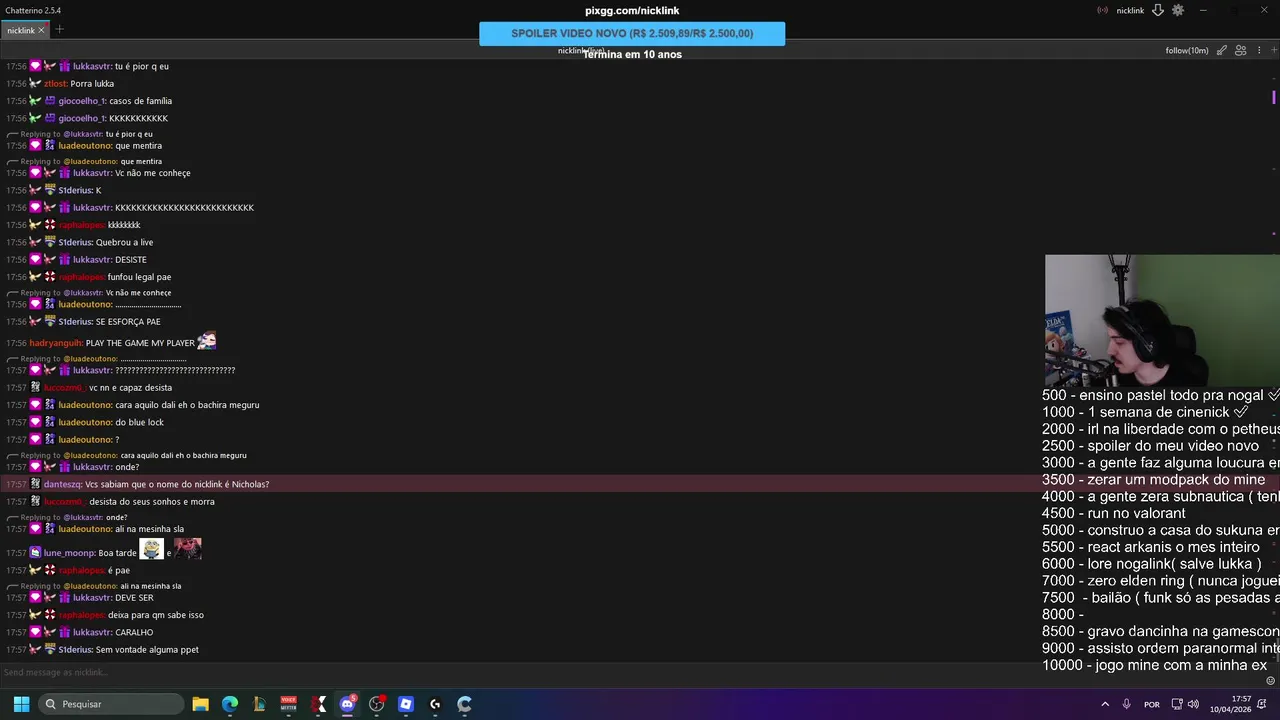This screenshot has width=1280, height=720.
Task: Close the nicklink tab
Action: point(41,30)
